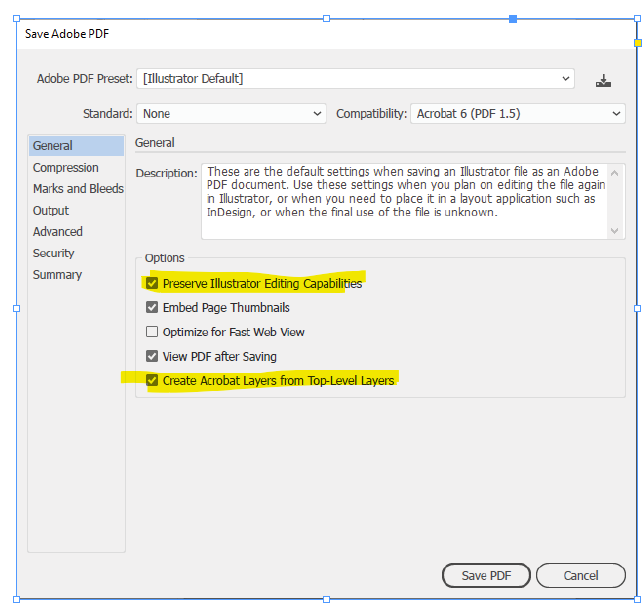The image size is (643, 611).
Task: Expand the Standard dropdown
Action: point(232,114)
